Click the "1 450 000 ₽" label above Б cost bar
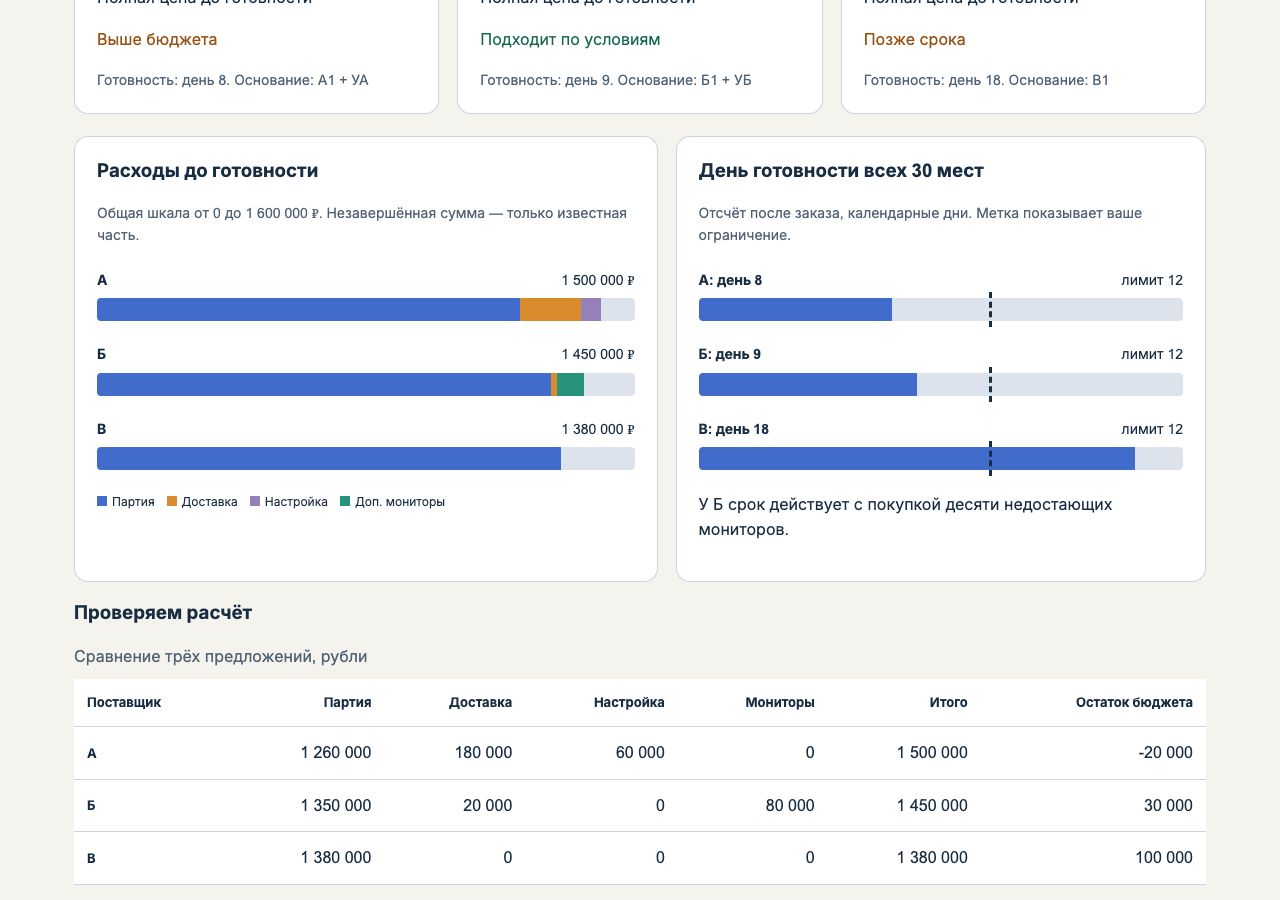1280x900 pixels. 598,354
